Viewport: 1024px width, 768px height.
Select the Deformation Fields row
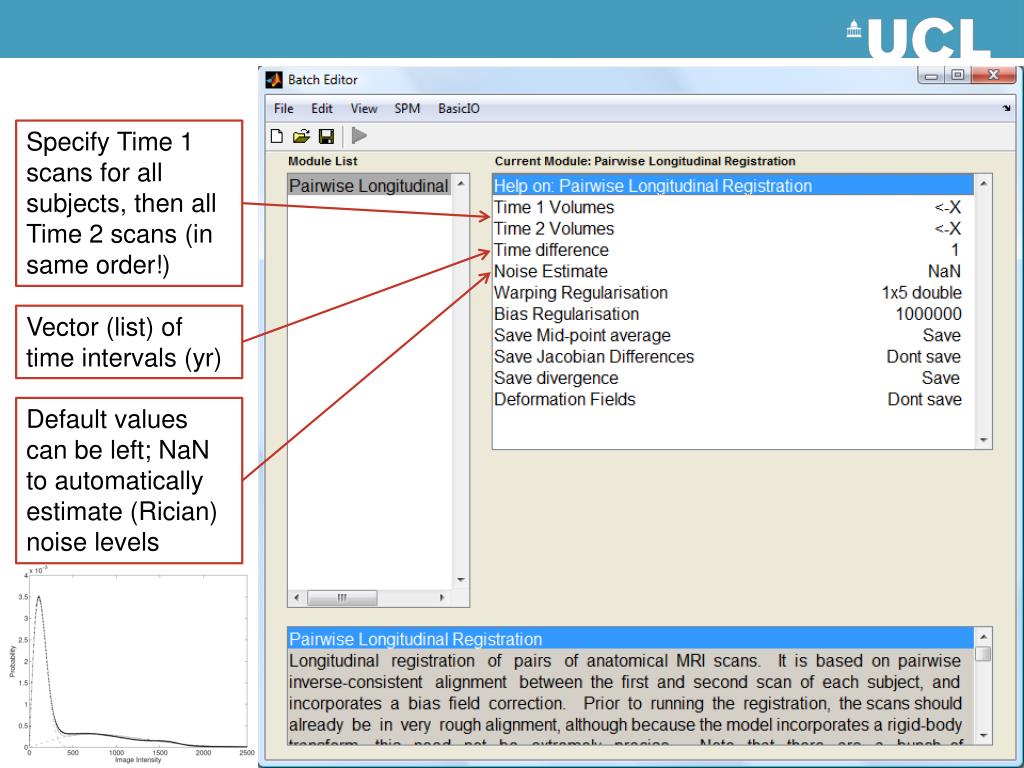tap(733, 399)
